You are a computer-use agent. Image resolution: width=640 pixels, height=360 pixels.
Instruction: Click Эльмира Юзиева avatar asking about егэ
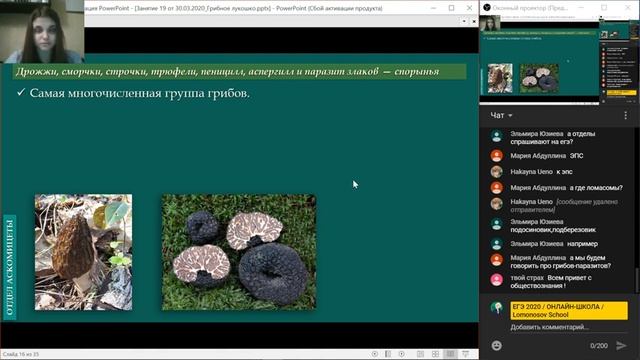coord(496,136)
